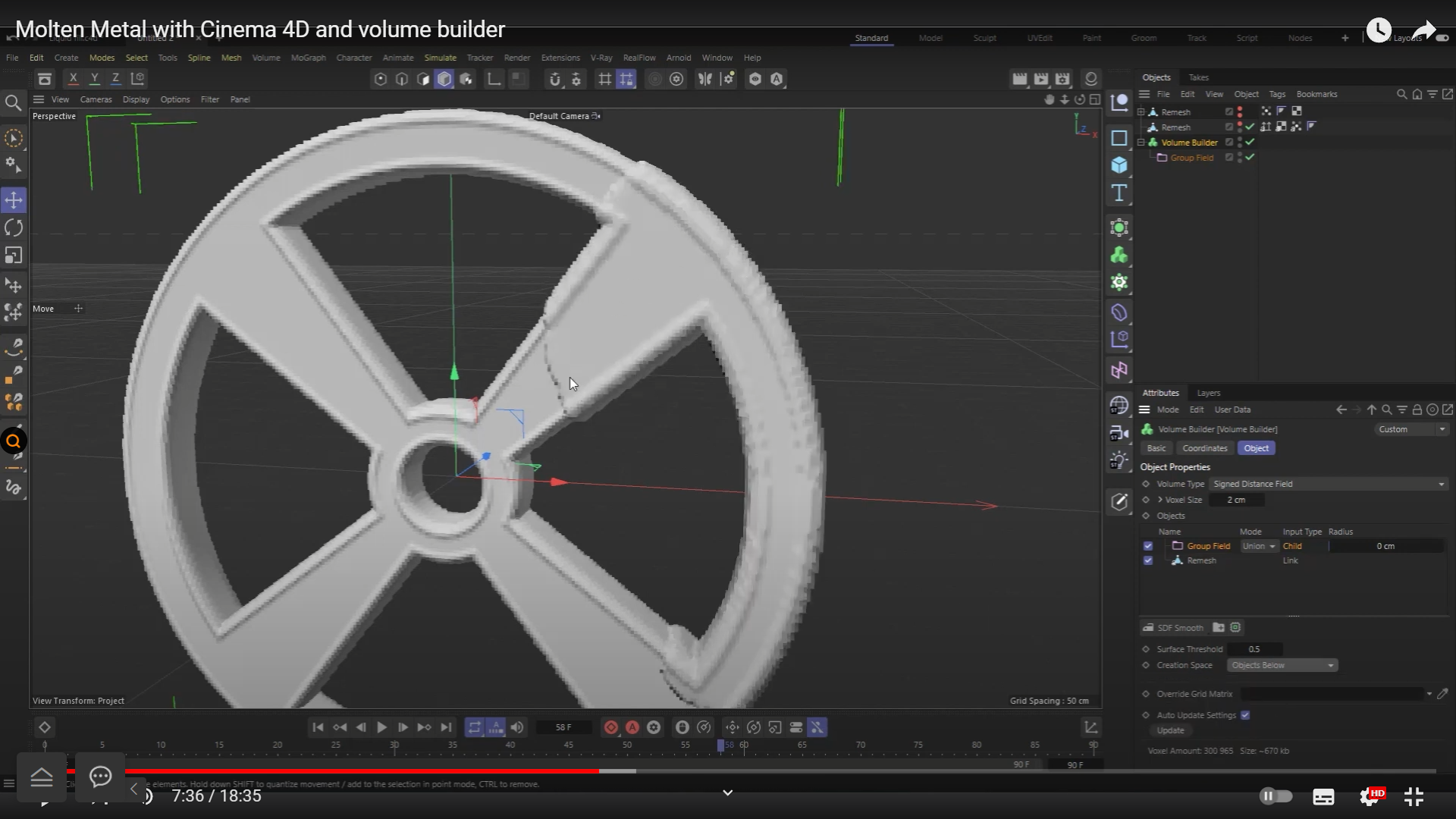Screen dimensions: 1456x819
Task: Toggle the Remesh checkbox in Objects list
Action: point(1147,560)
